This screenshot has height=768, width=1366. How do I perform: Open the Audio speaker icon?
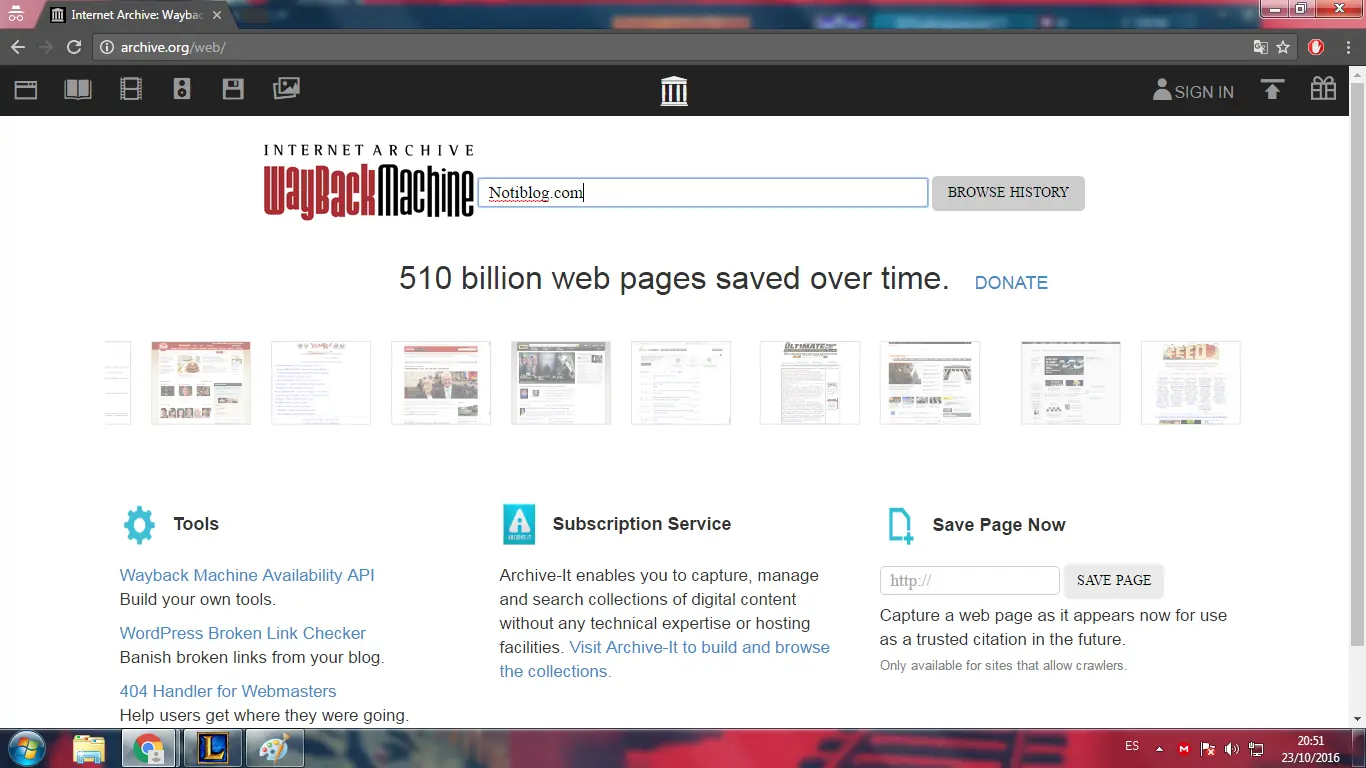tap(181, 90)
